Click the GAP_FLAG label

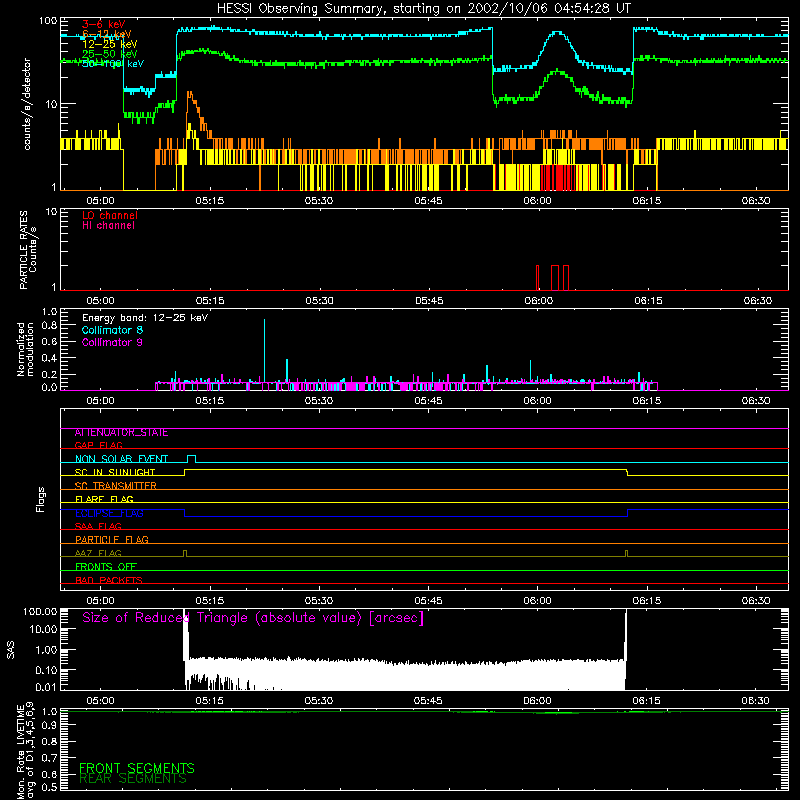pos(98,445)
